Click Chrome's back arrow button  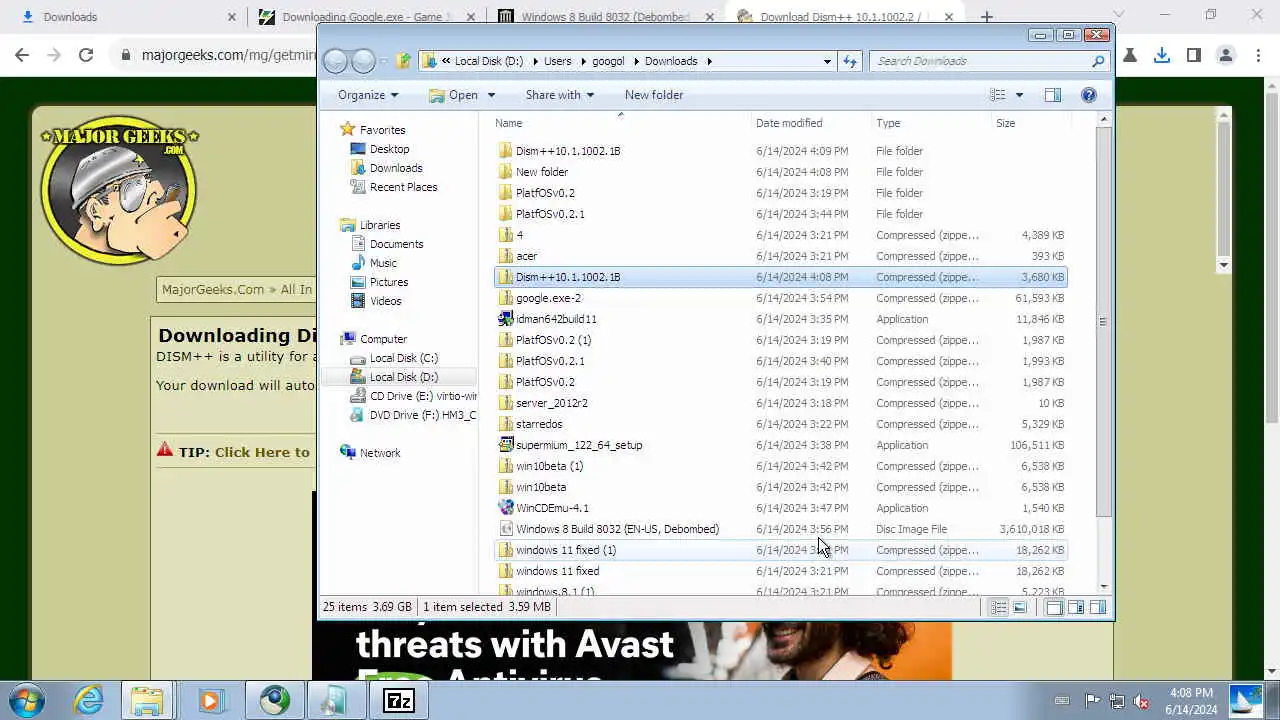tap(22, 55)
